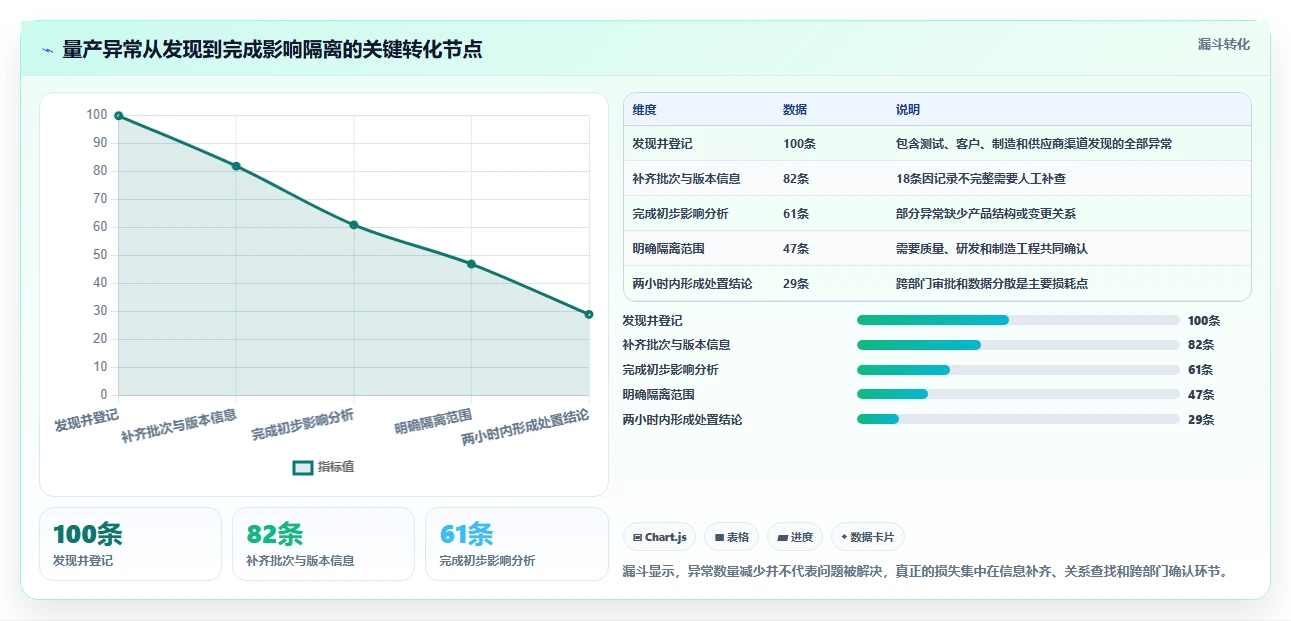Click the 维度 column header

coord(645,110)
